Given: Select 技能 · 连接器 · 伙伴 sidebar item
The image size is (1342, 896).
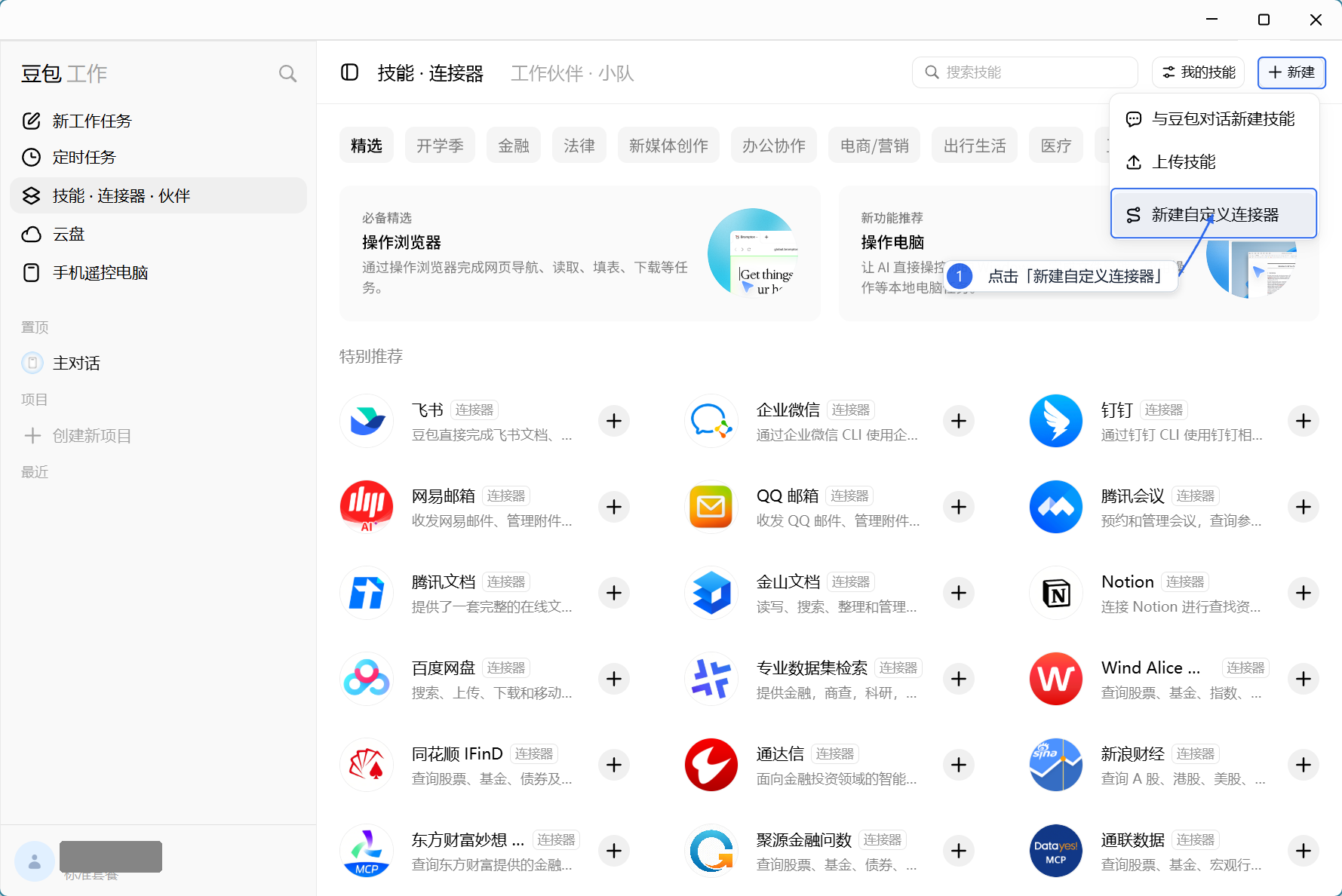Looking at the screenshot, I should [158, 195].
